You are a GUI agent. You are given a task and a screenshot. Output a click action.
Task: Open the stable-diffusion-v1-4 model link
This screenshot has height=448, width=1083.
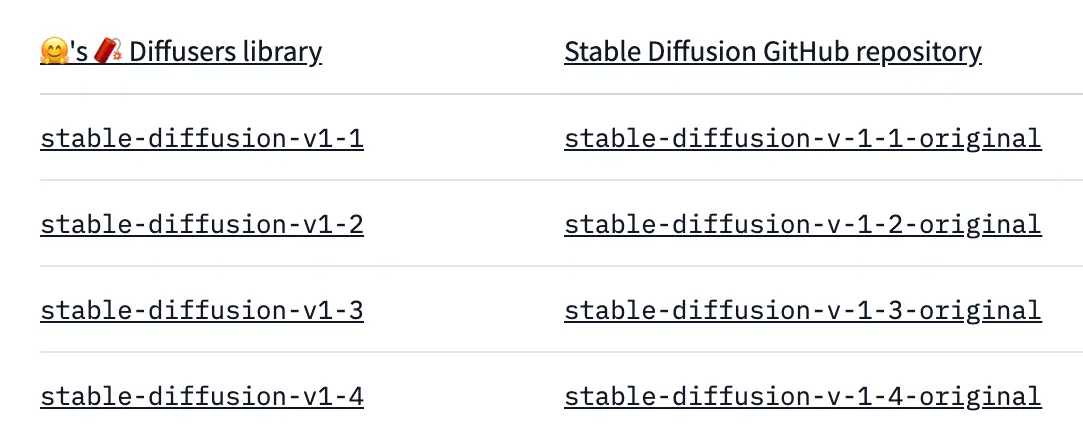pyautogui.click(x=202, y=396)
